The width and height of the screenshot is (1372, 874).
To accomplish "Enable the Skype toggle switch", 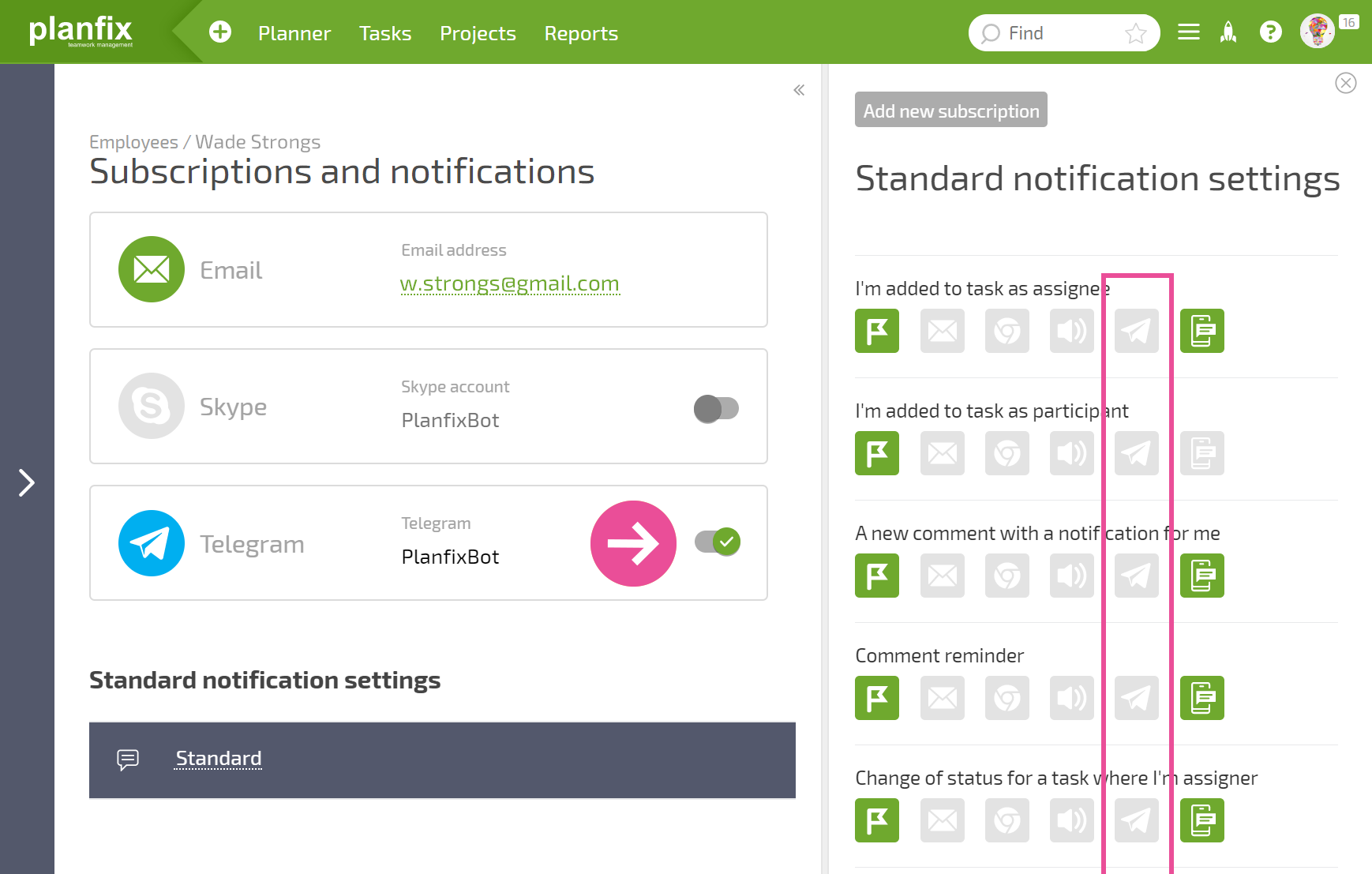I will pos(716,409).
